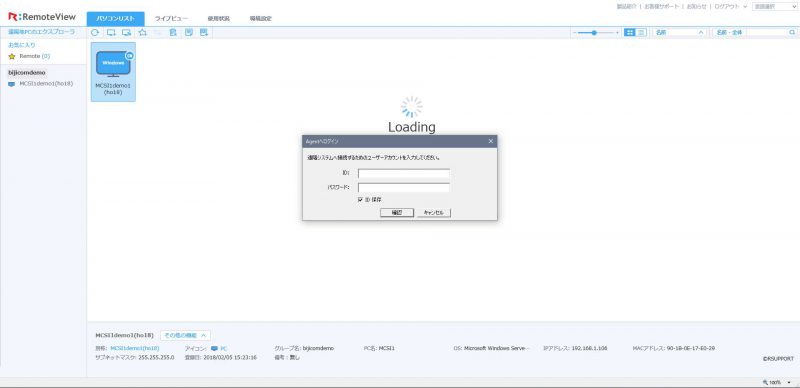
Task: Click the search magnifier icon
Action: (792, 32)
